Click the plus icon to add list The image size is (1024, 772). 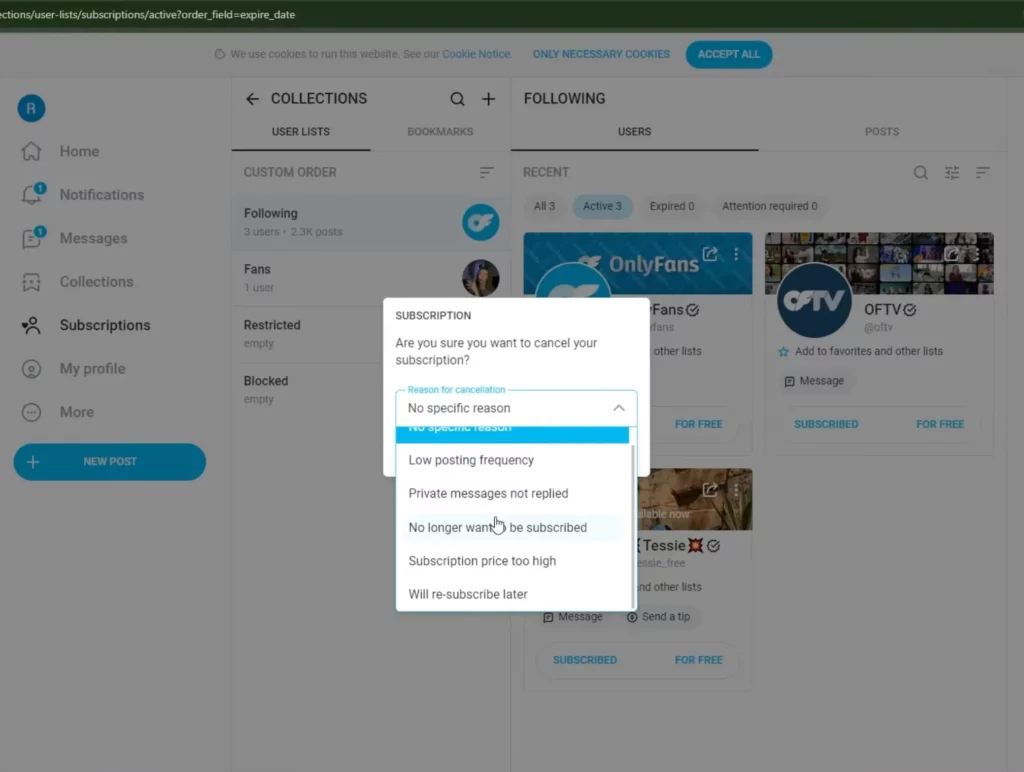(x=489, y=99)
